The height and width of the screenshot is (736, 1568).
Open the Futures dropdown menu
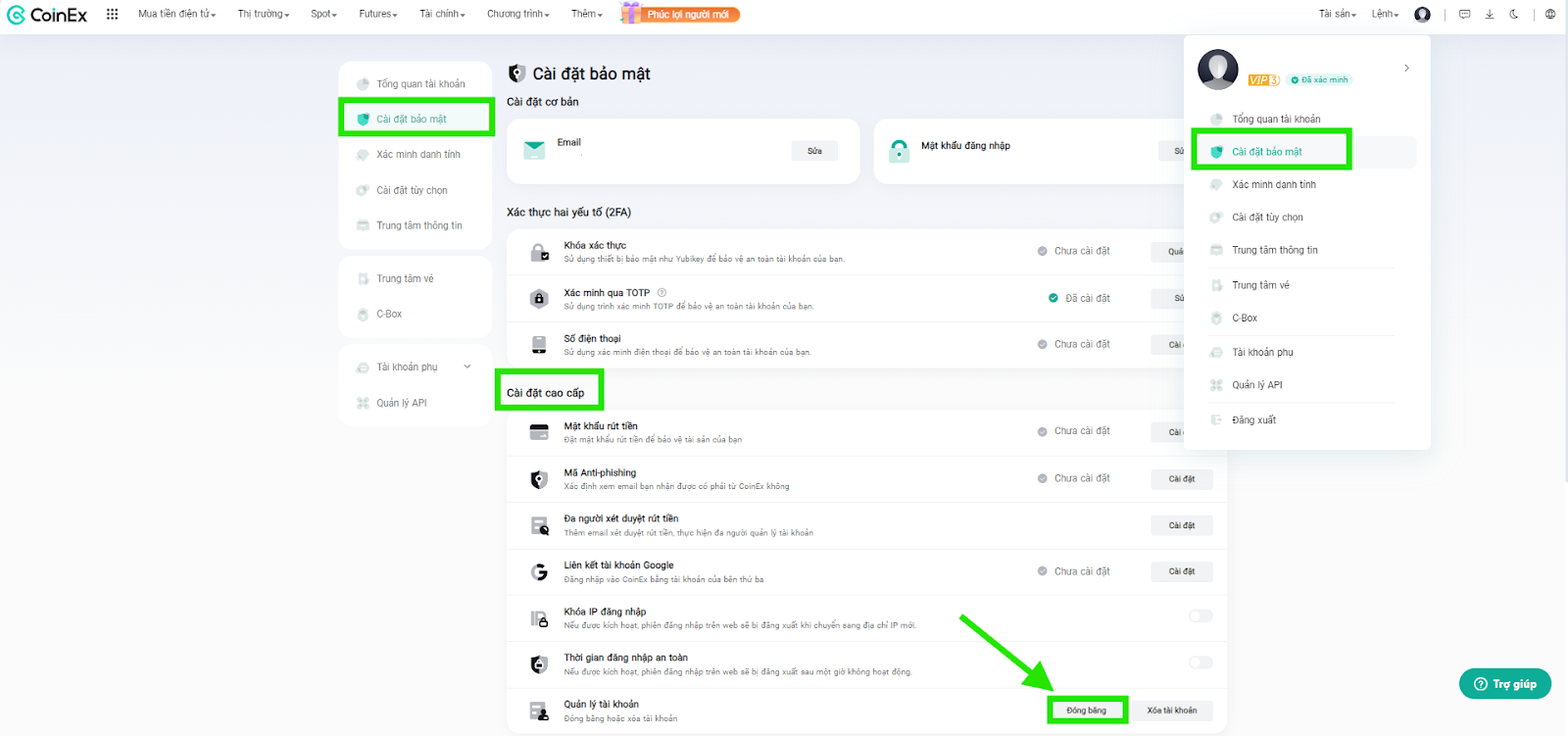[x=377, y=14]
